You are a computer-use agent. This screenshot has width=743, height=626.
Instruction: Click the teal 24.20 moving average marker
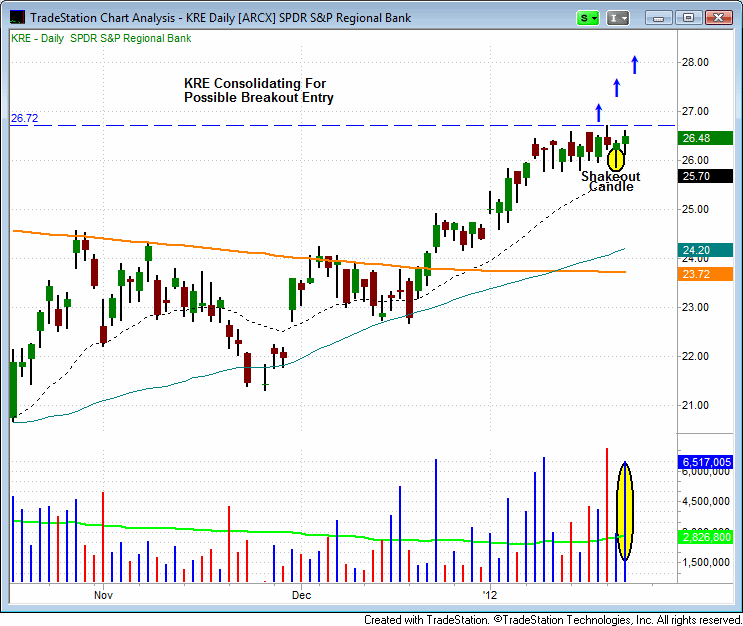(705, 250)
